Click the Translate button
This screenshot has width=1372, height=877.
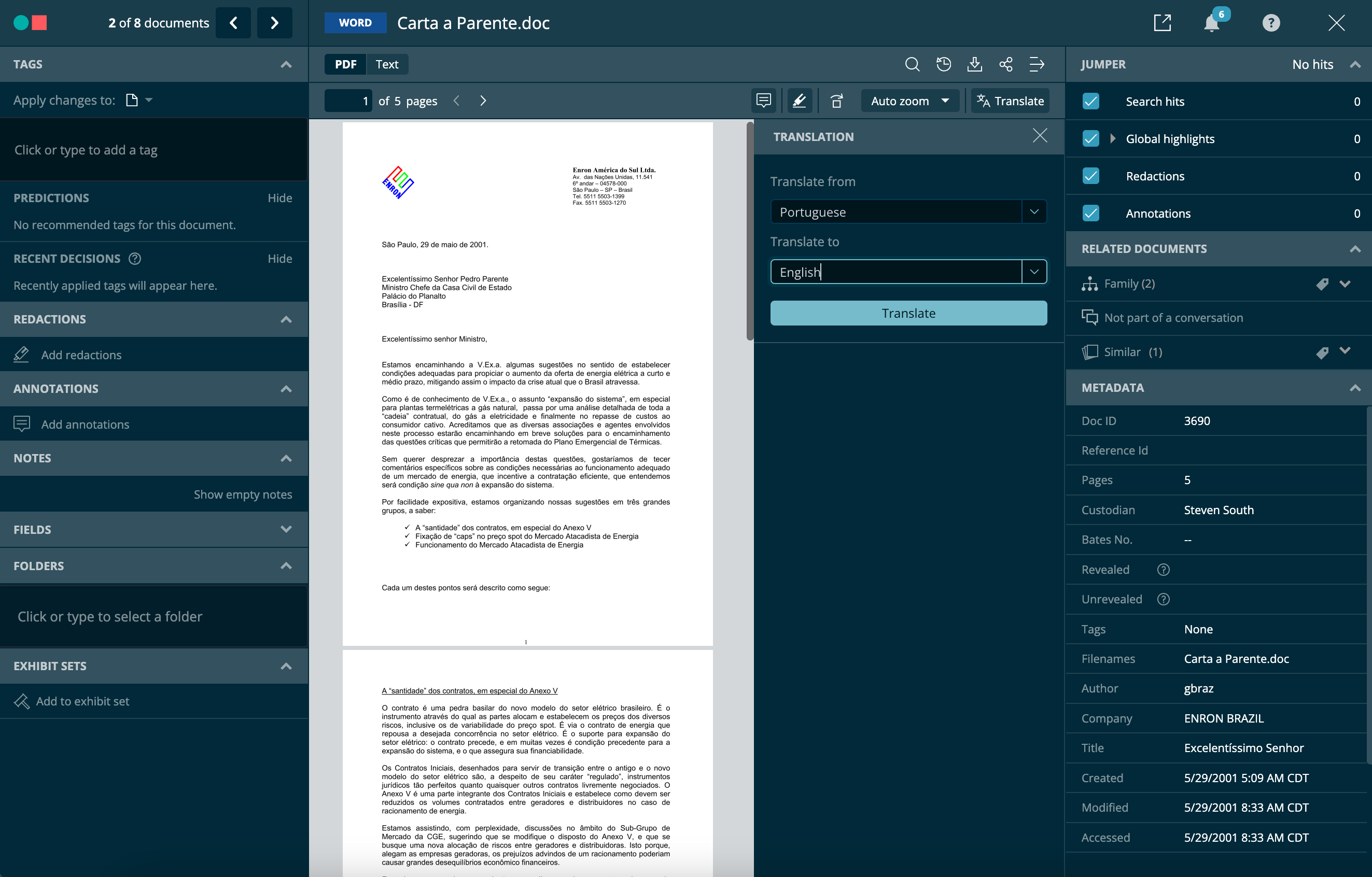908,313
